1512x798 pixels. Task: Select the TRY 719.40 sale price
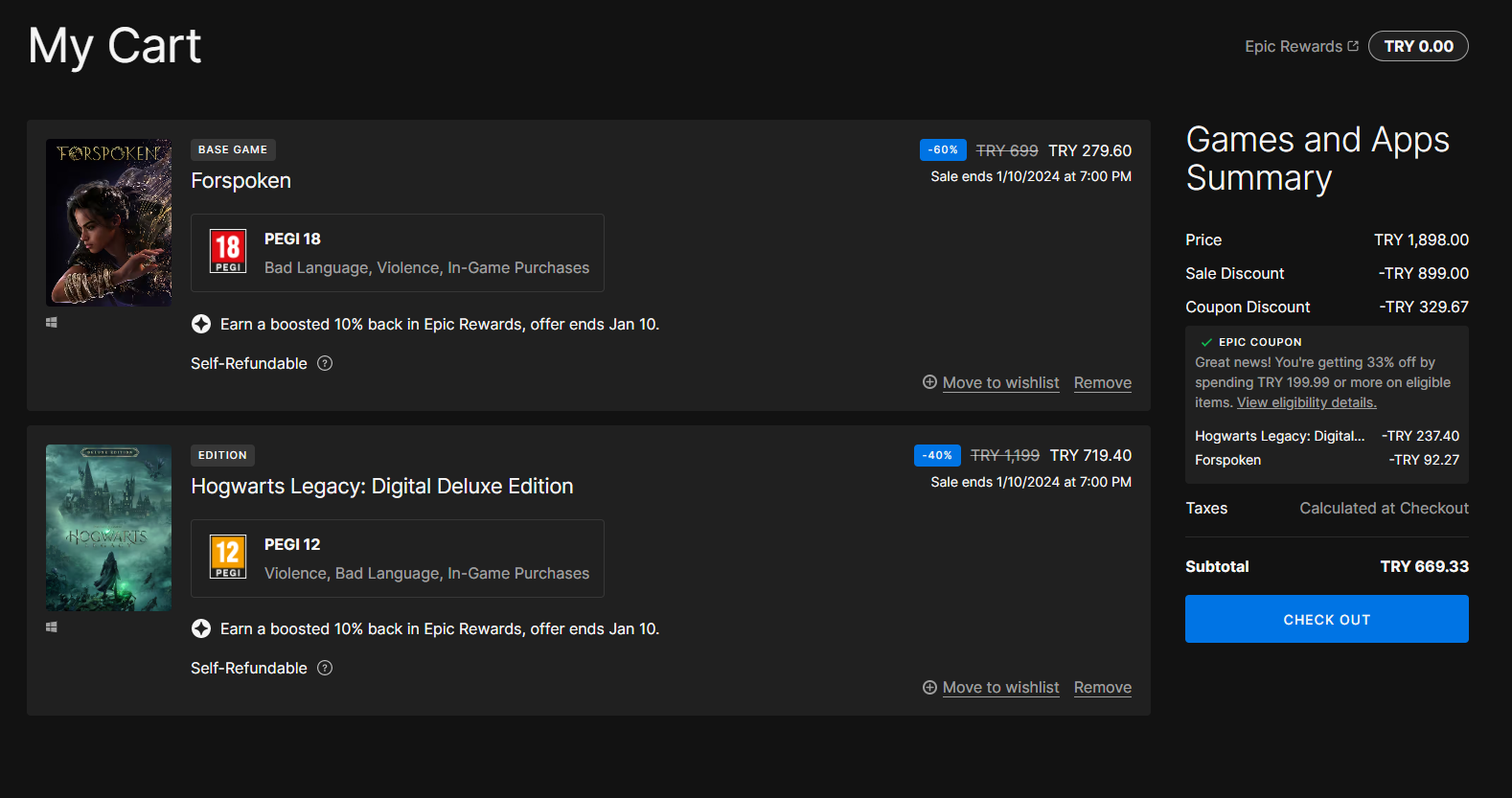pos(1090,455)
